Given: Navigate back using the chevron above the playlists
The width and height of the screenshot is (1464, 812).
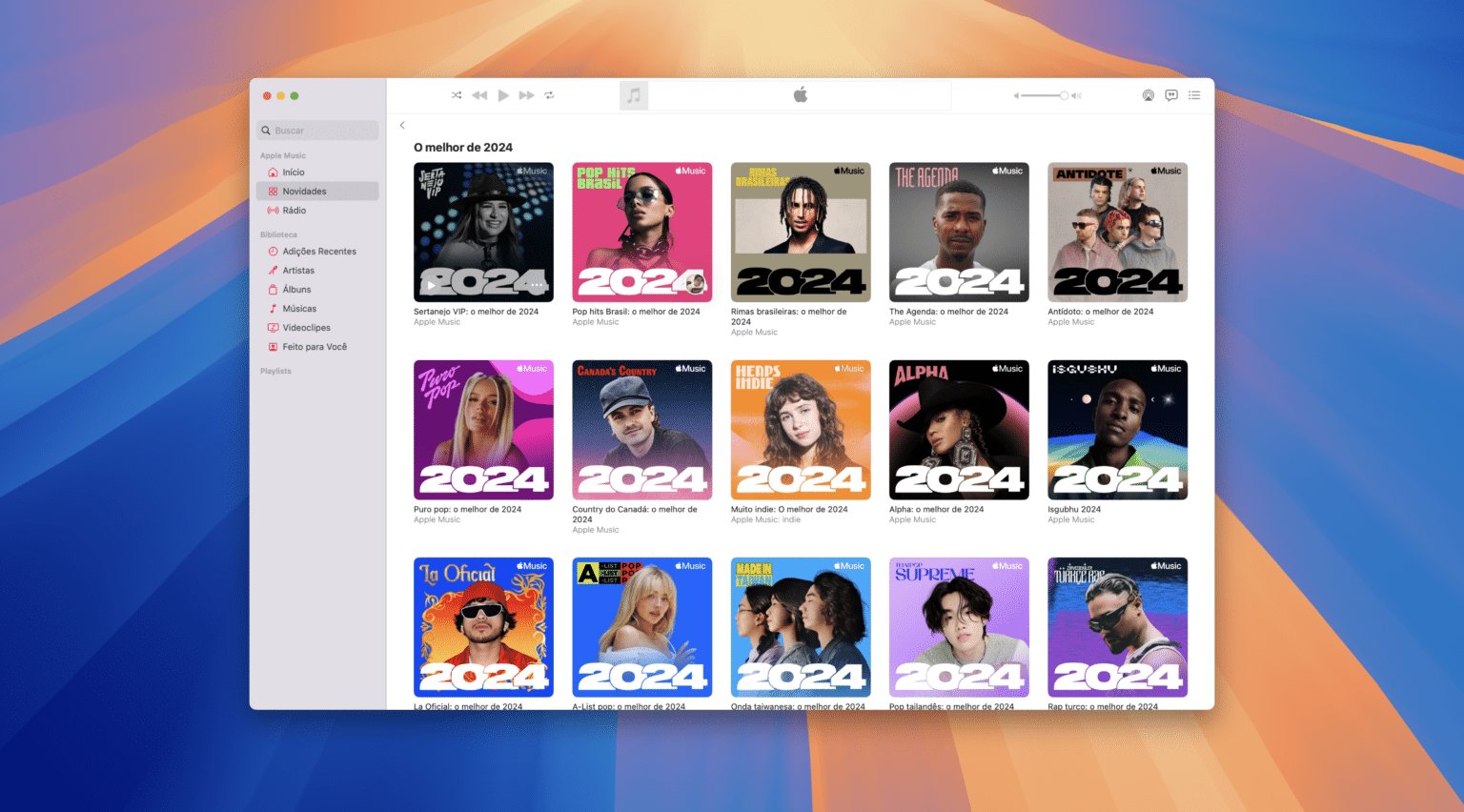Looking at the screenshot, I should (x=401, y=125).
